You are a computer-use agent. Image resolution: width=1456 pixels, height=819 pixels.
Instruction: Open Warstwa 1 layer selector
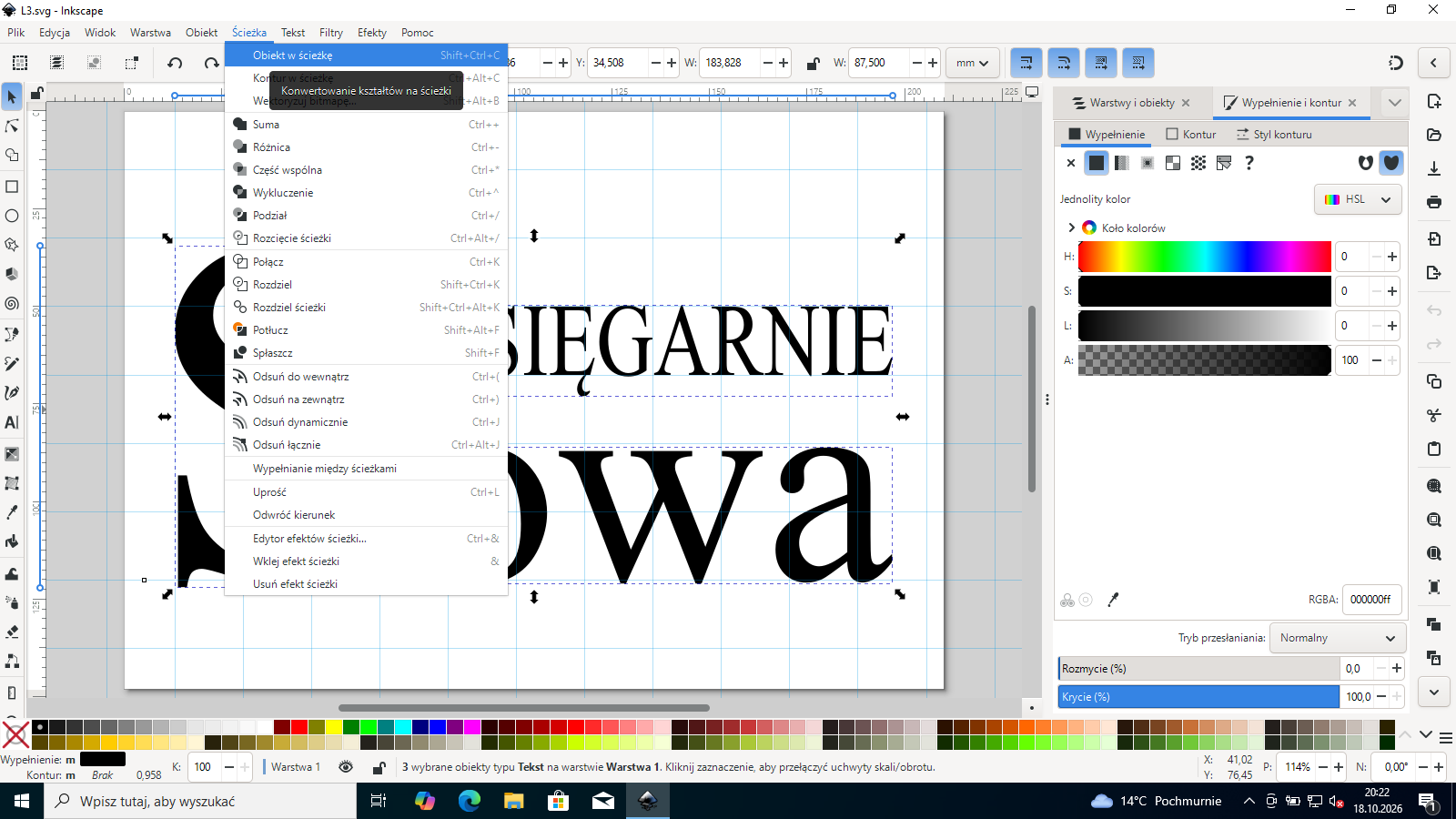296,767
